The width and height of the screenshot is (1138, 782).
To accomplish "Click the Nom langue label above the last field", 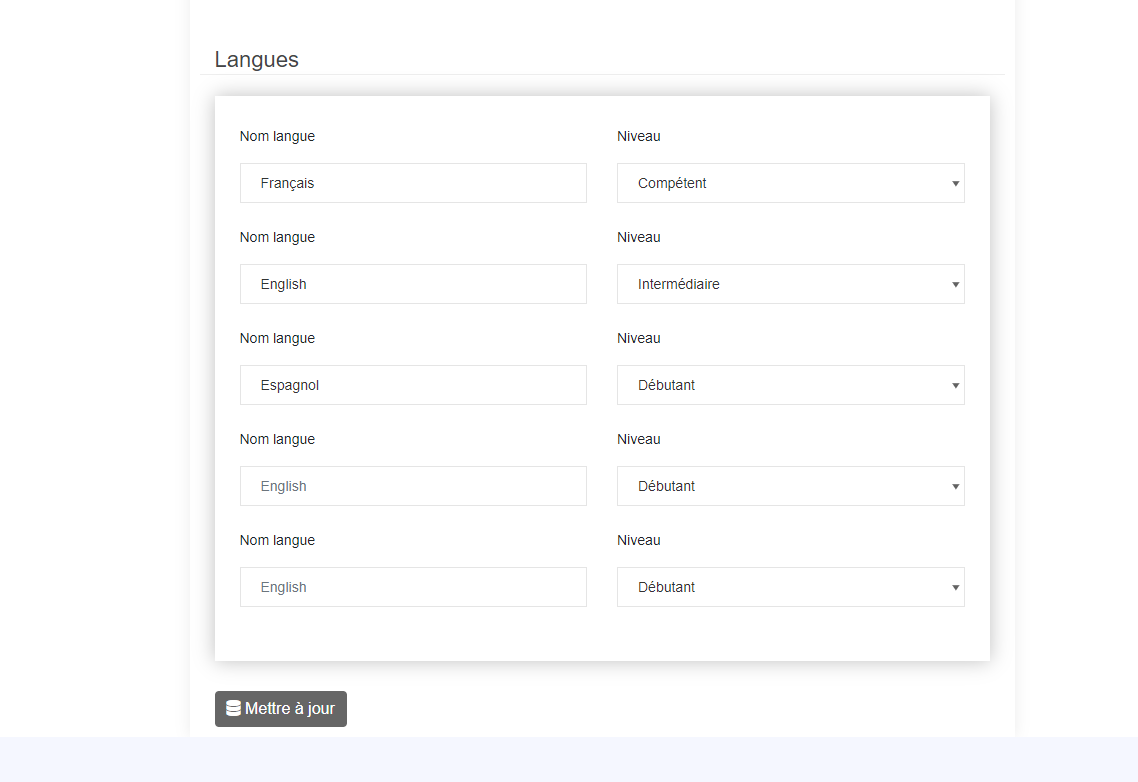I will pos(277,540).
